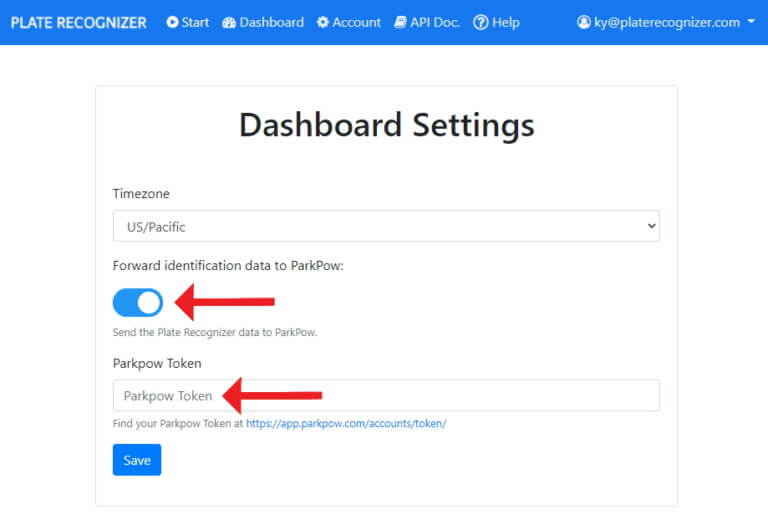Open the API Doc. nav label
This screenshot has width=768, height=525.
[435, 23]
